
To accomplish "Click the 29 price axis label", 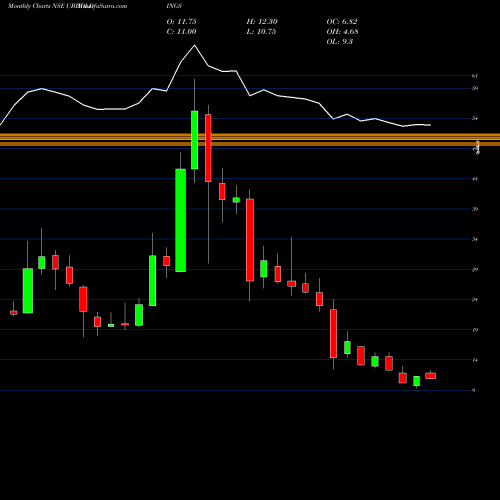I will tap(475, 269).
